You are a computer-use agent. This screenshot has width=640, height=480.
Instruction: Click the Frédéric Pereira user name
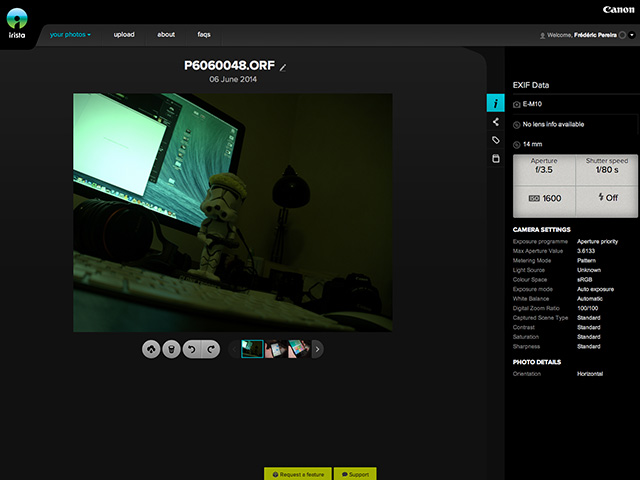point(595,35)
